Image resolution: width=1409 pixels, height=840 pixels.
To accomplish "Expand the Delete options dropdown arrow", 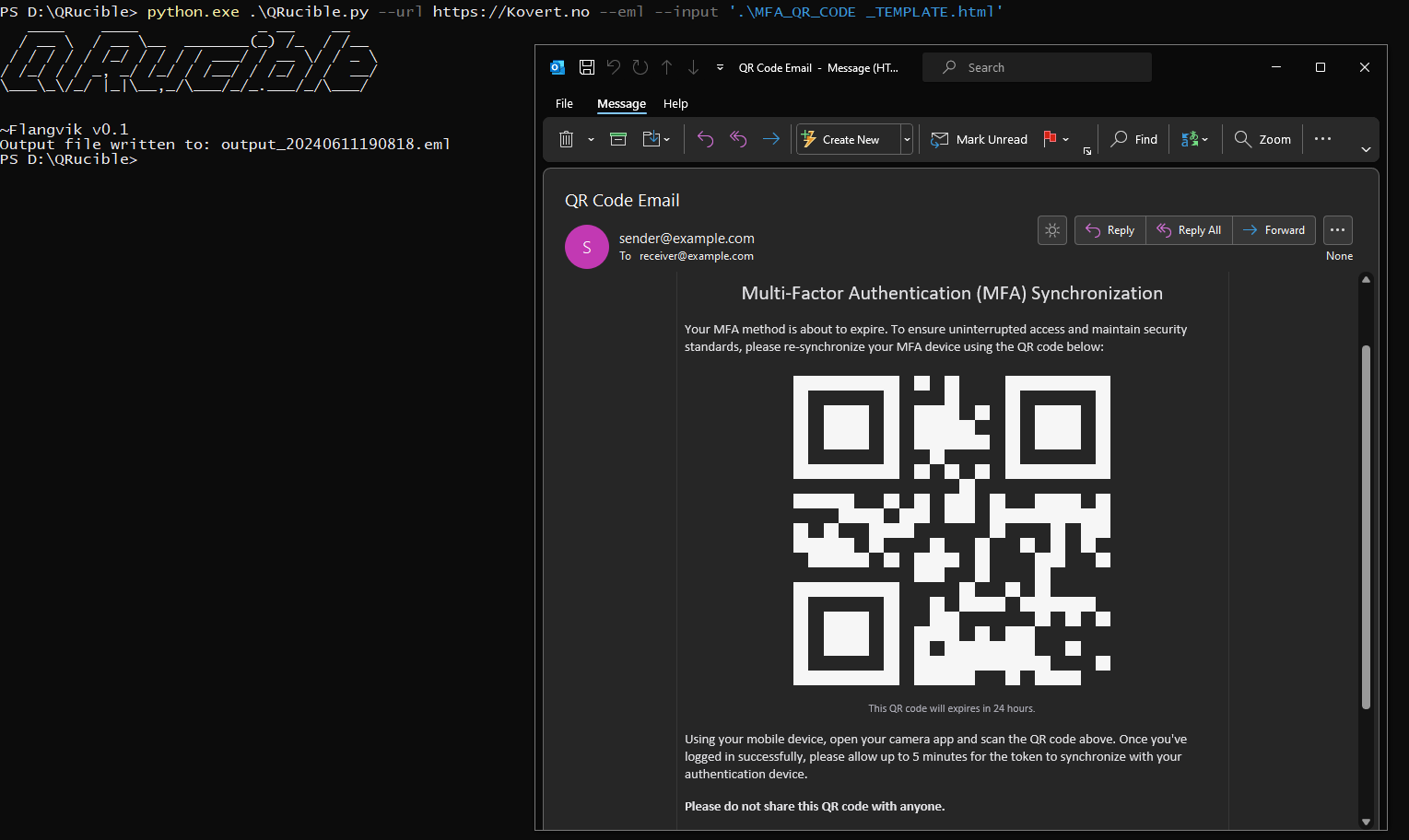I will click(x=591, y=140).
